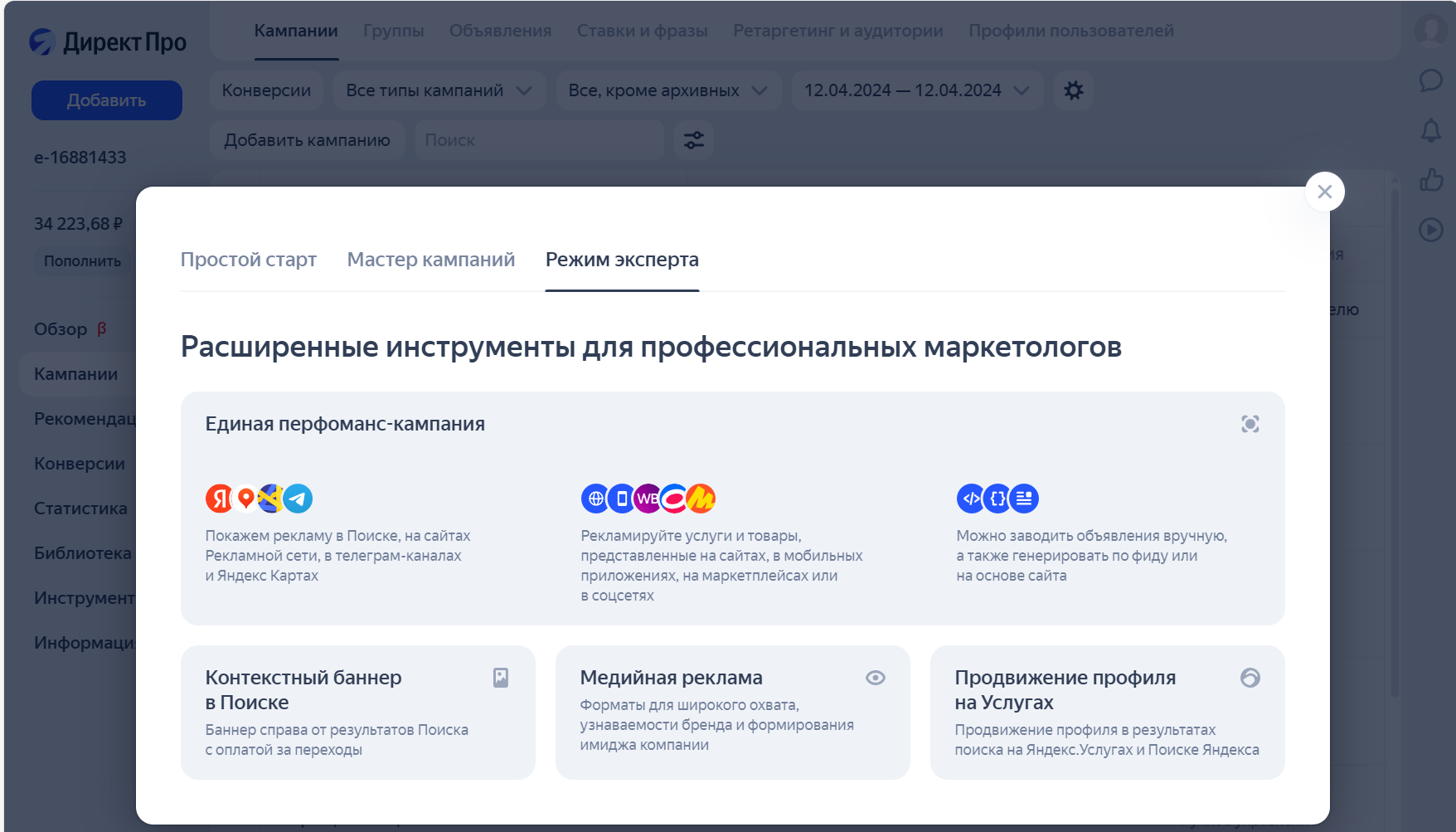
Task: Click the globe website icon
Action: (x=595, y=499)
